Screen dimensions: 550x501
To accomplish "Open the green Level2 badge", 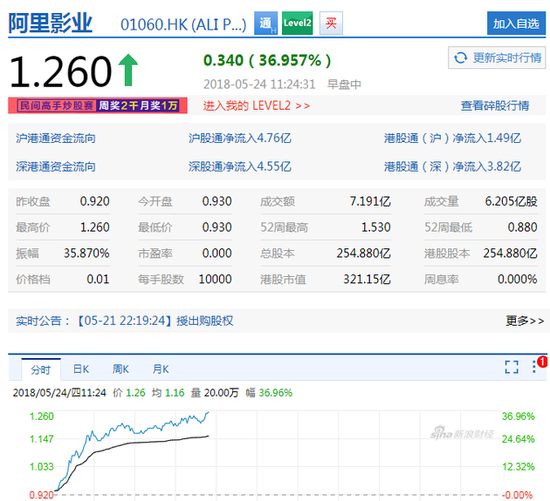I will 297,23.
